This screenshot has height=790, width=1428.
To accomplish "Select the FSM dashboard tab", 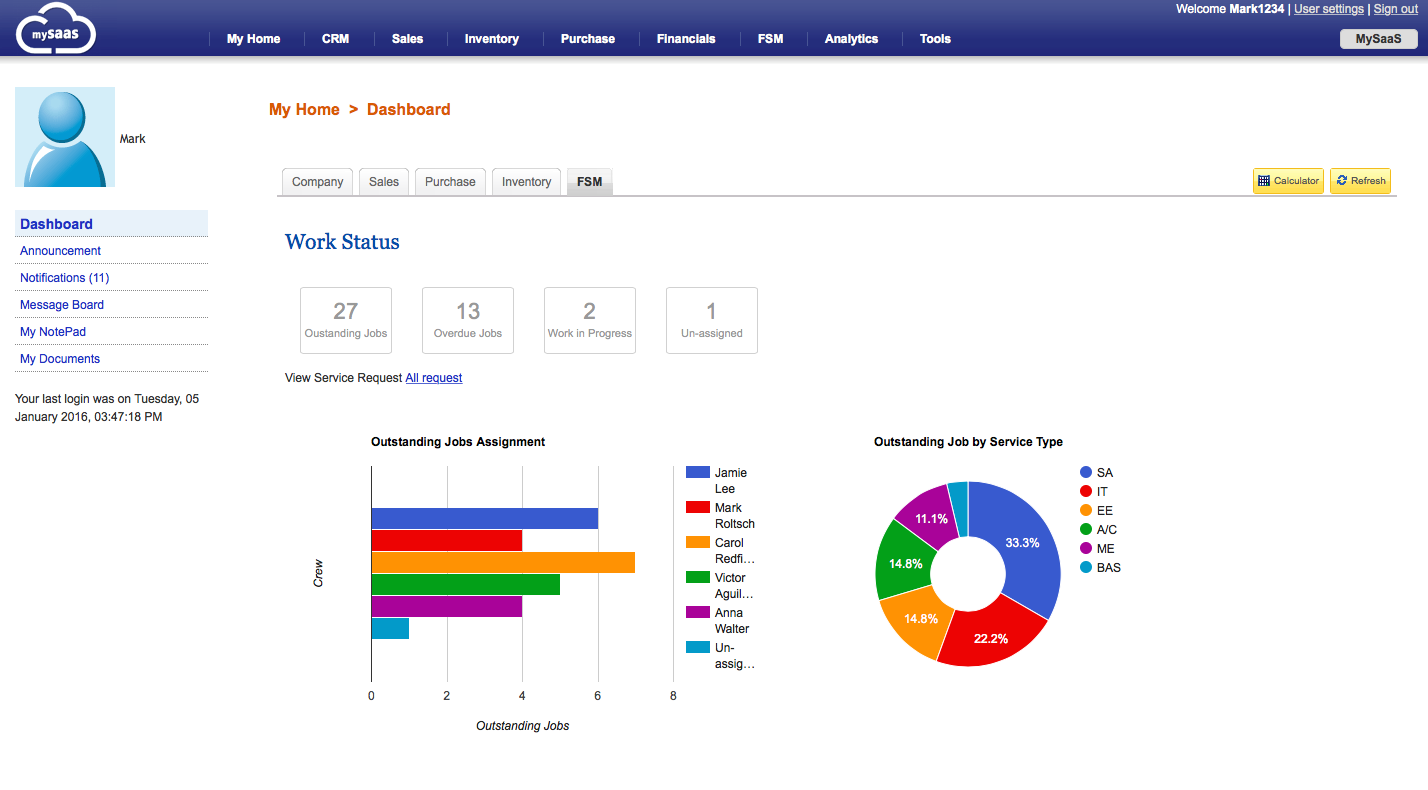I will [589, 182].
